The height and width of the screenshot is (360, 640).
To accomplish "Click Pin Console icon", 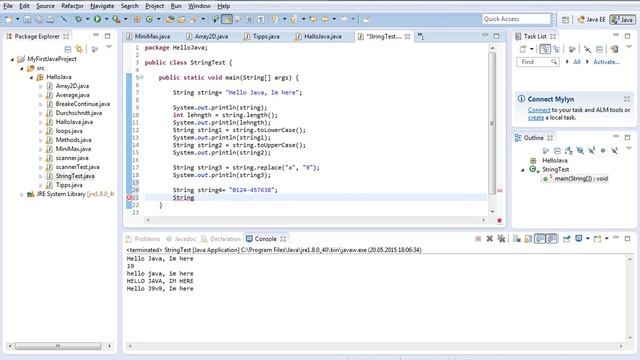I will point(567,239).
